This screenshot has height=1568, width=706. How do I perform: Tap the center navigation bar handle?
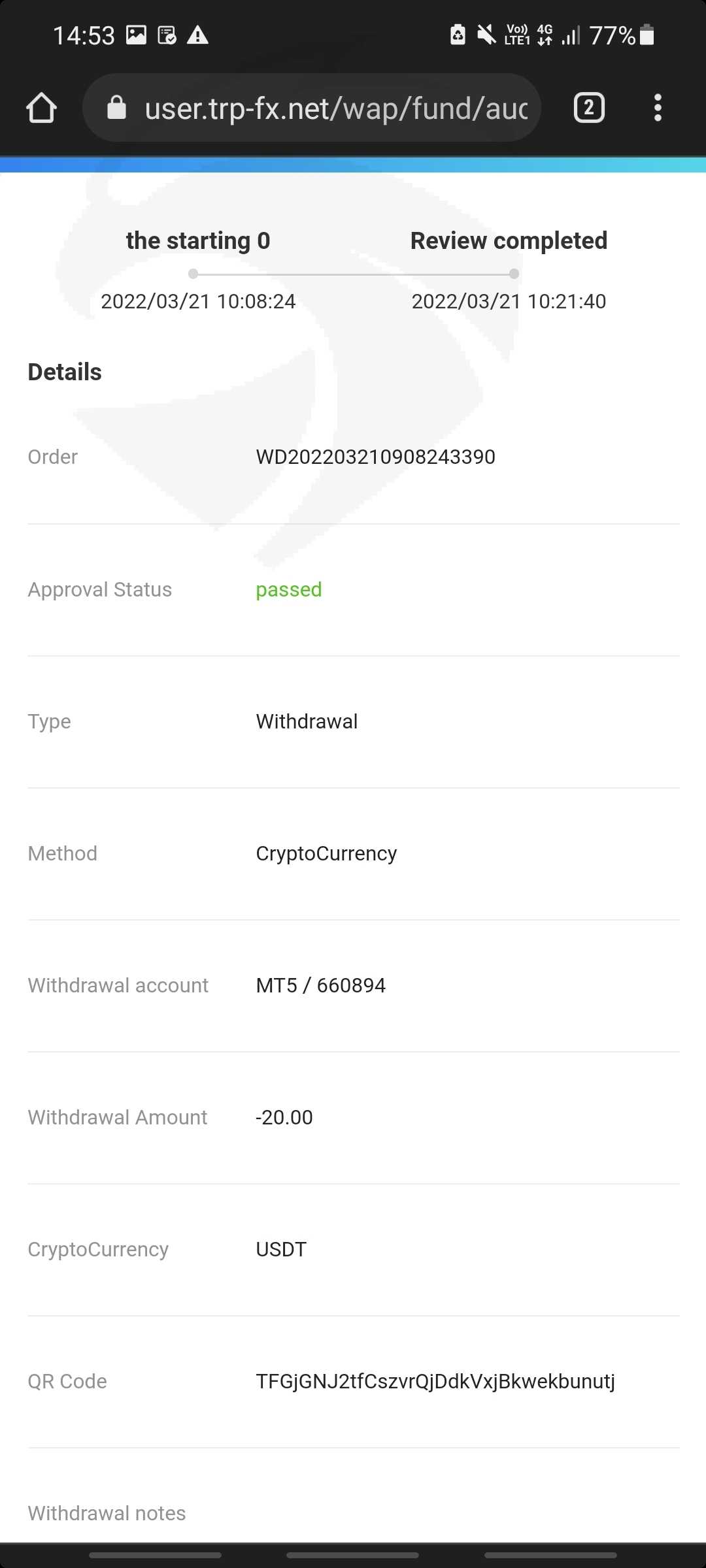click(x=352, y=1555)
